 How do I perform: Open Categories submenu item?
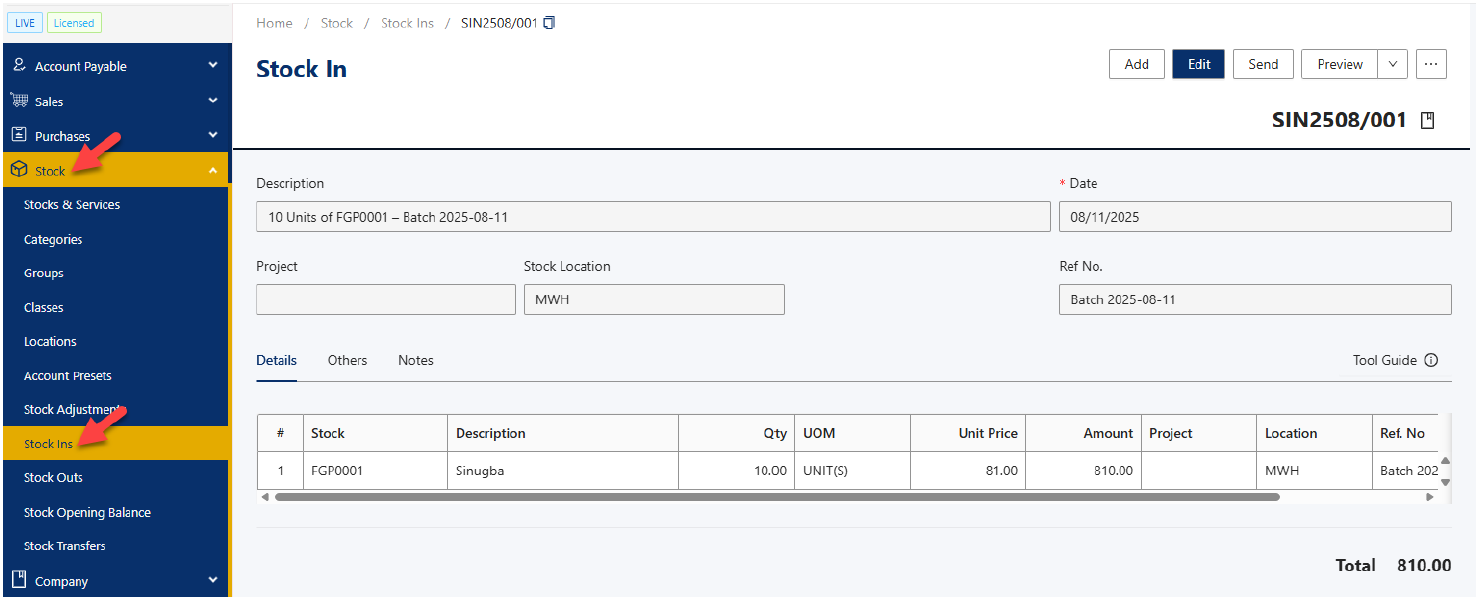pos(53,239)
